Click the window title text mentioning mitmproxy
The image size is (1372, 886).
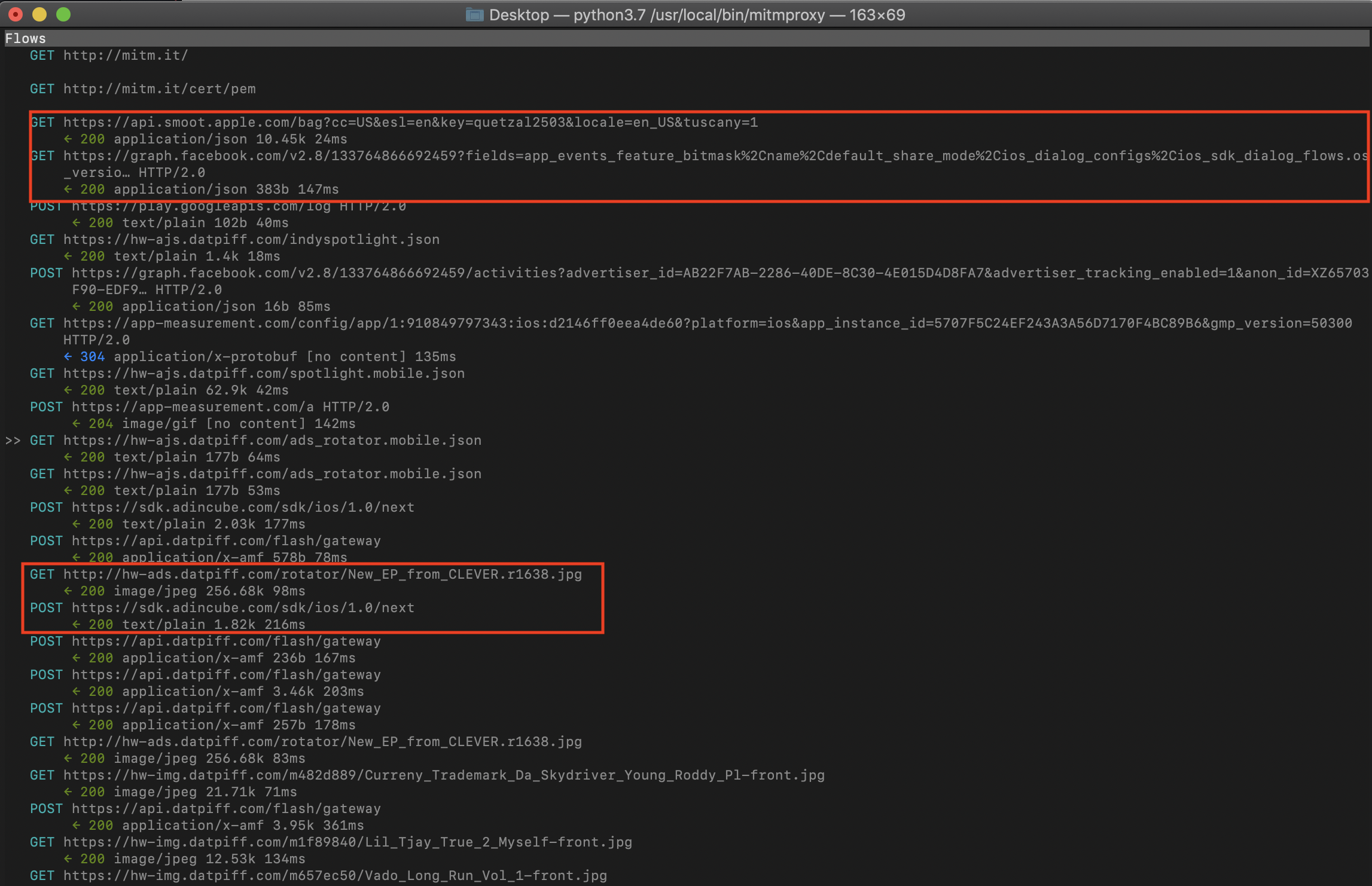pos(697,15)
